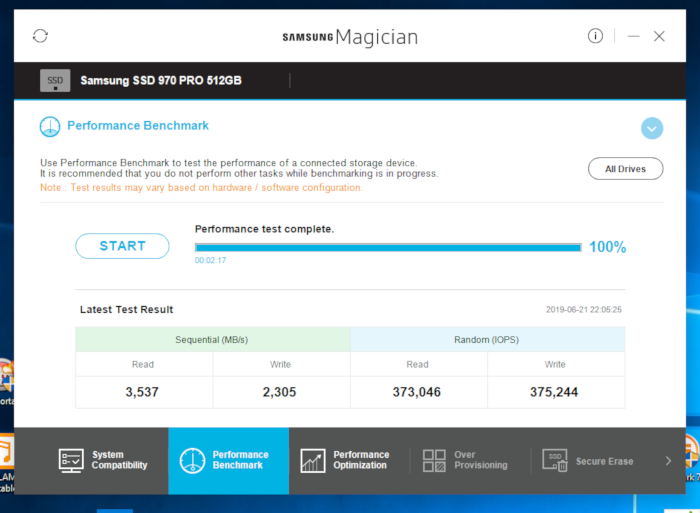Click the Latest Test Result heading
This screenshot has width=700, height=513.
pos(126,309)
